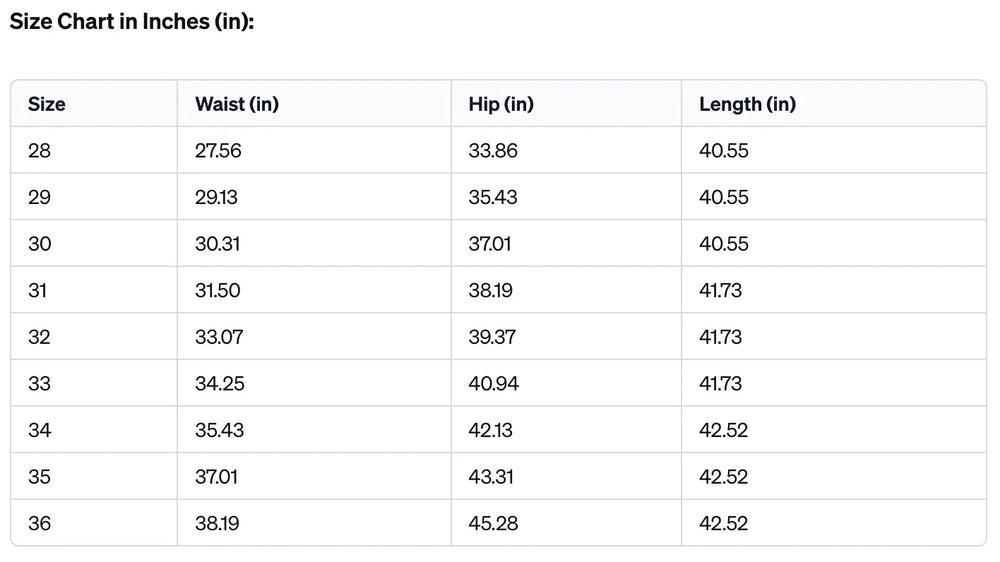Select hip value 45.28
Screen dimensions: 1000x562
click(494, 524)
